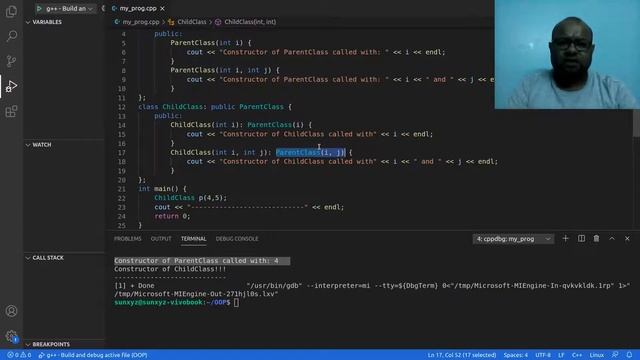Screen dimensions: 640x360
Task: Click line number 17 in the gutter
Action: pos(122,153)
